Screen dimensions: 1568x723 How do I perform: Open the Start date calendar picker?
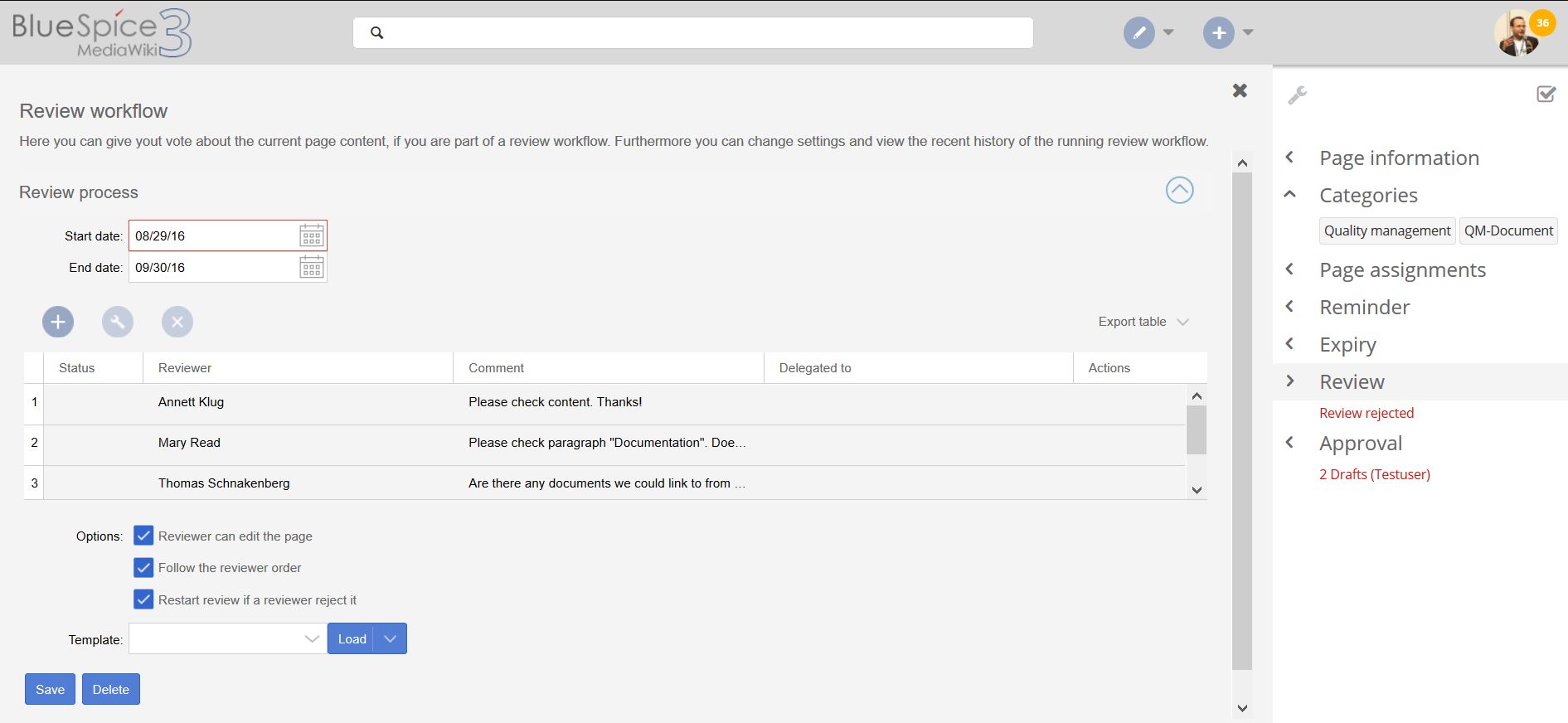coord(312,235)
